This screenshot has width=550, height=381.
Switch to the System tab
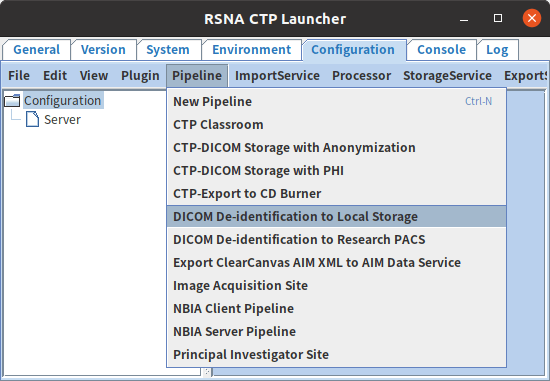168,50
